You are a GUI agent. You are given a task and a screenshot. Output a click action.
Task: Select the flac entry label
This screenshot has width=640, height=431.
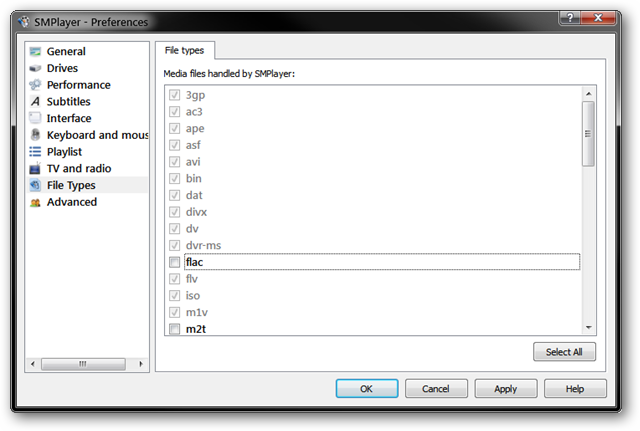[x=194, y=262]
